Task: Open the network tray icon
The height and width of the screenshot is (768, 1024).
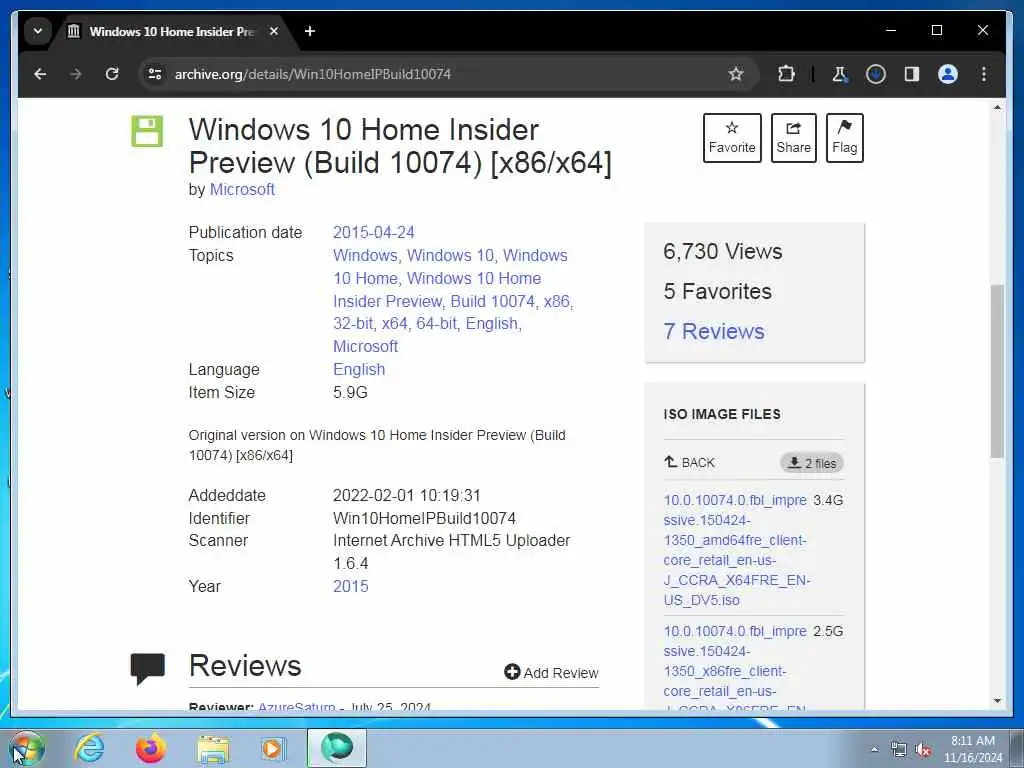Action: pos(899,750)
